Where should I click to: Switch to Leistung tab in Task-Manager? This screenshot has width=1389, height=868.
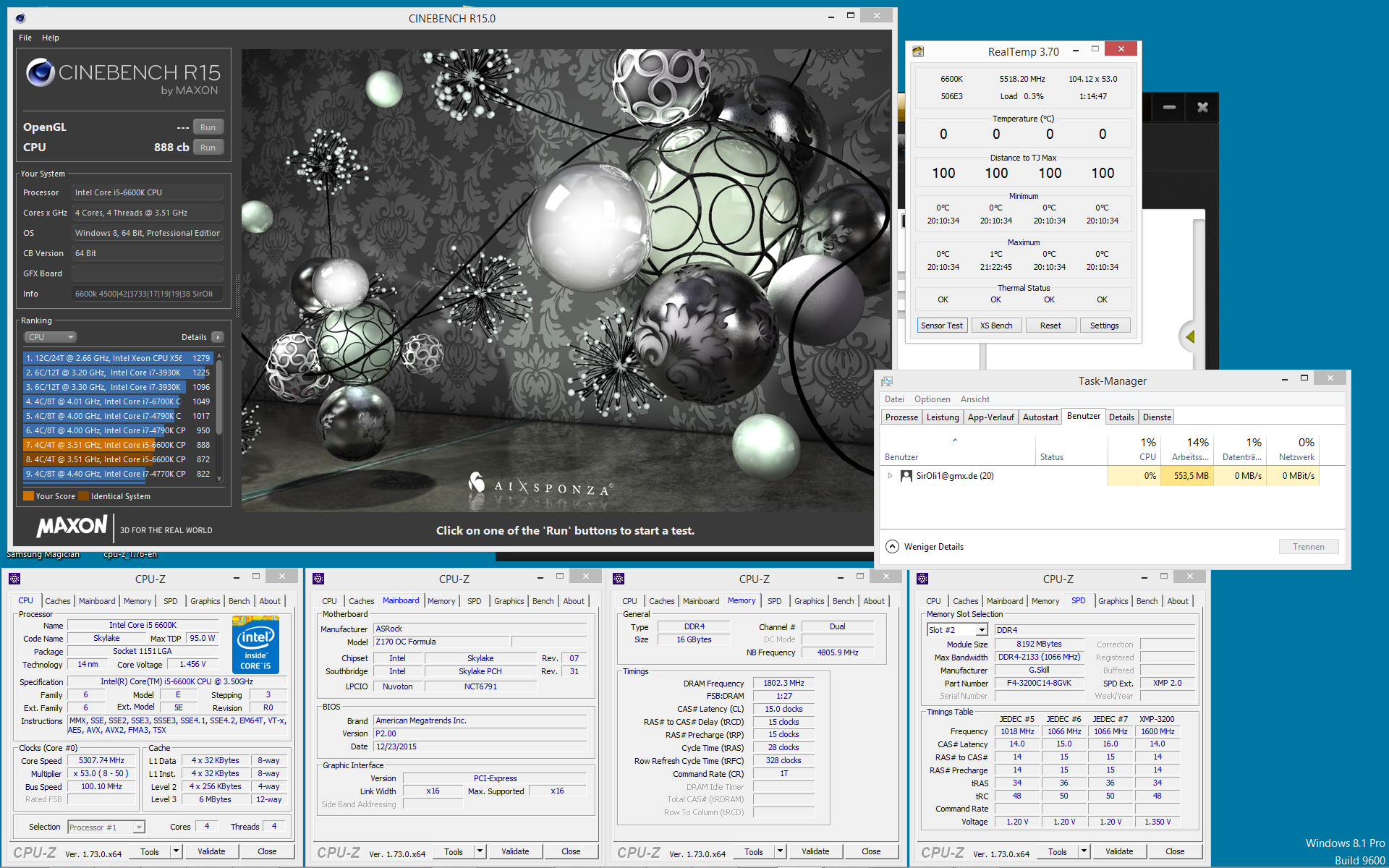(943, 417)
